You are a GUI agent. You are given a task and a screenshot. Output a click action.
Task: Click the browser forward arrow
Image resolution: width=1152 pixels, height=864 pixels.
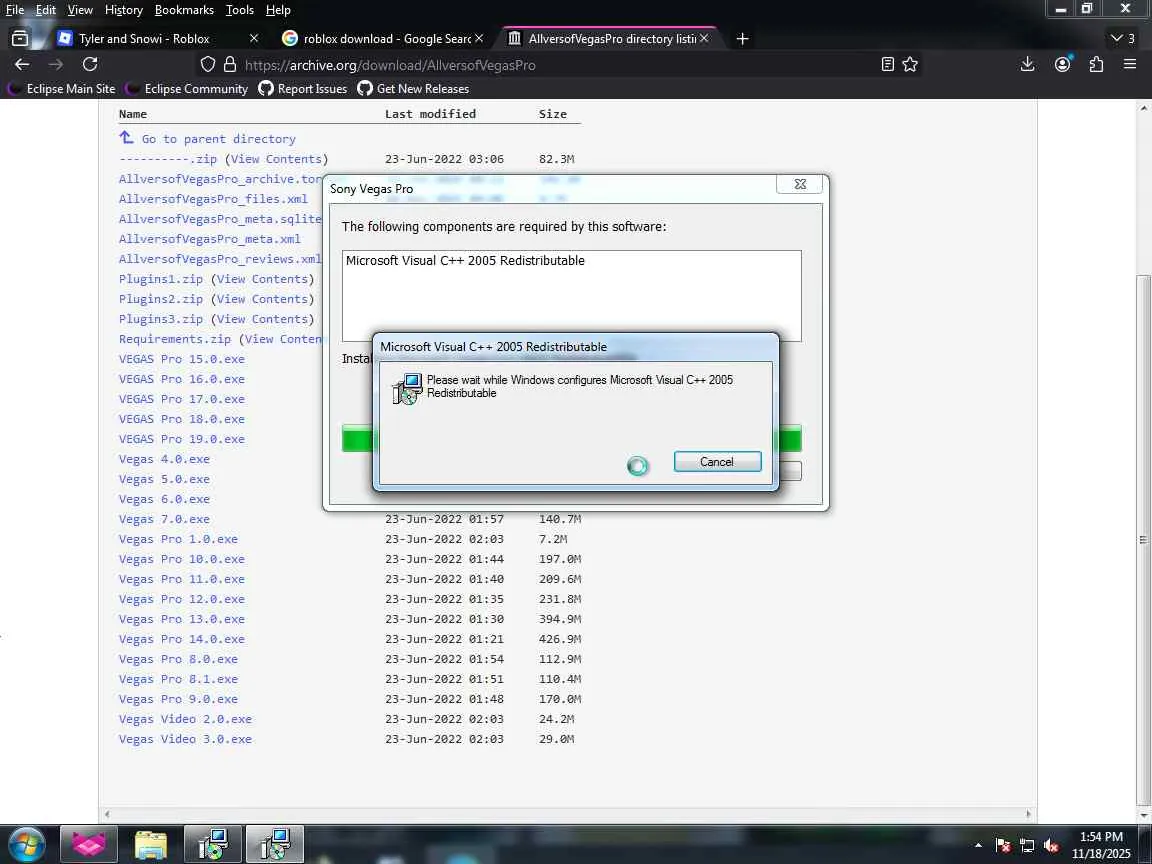[56, 65]
